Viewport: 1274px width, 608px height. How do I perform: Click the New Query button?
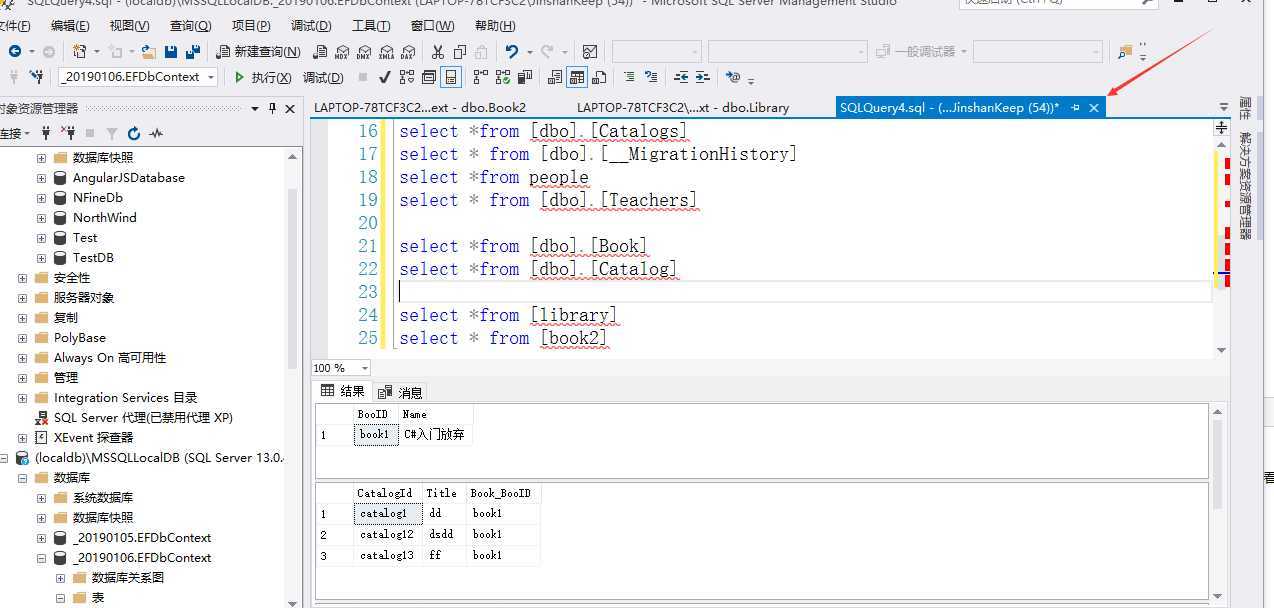pyautogui.click(x=259, y=51)
